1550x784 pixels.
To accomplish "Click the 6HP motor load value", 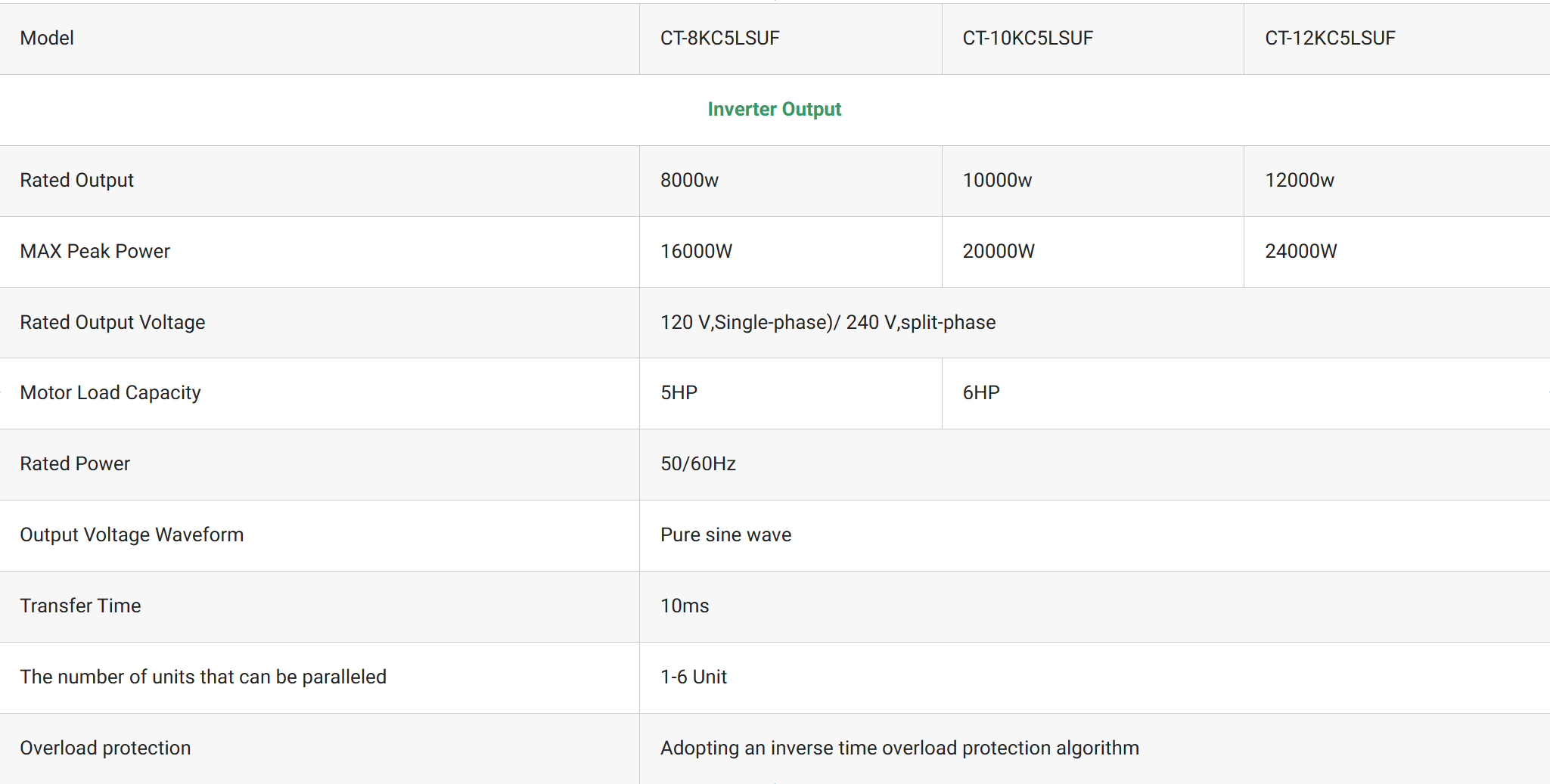I will point(981,392).
